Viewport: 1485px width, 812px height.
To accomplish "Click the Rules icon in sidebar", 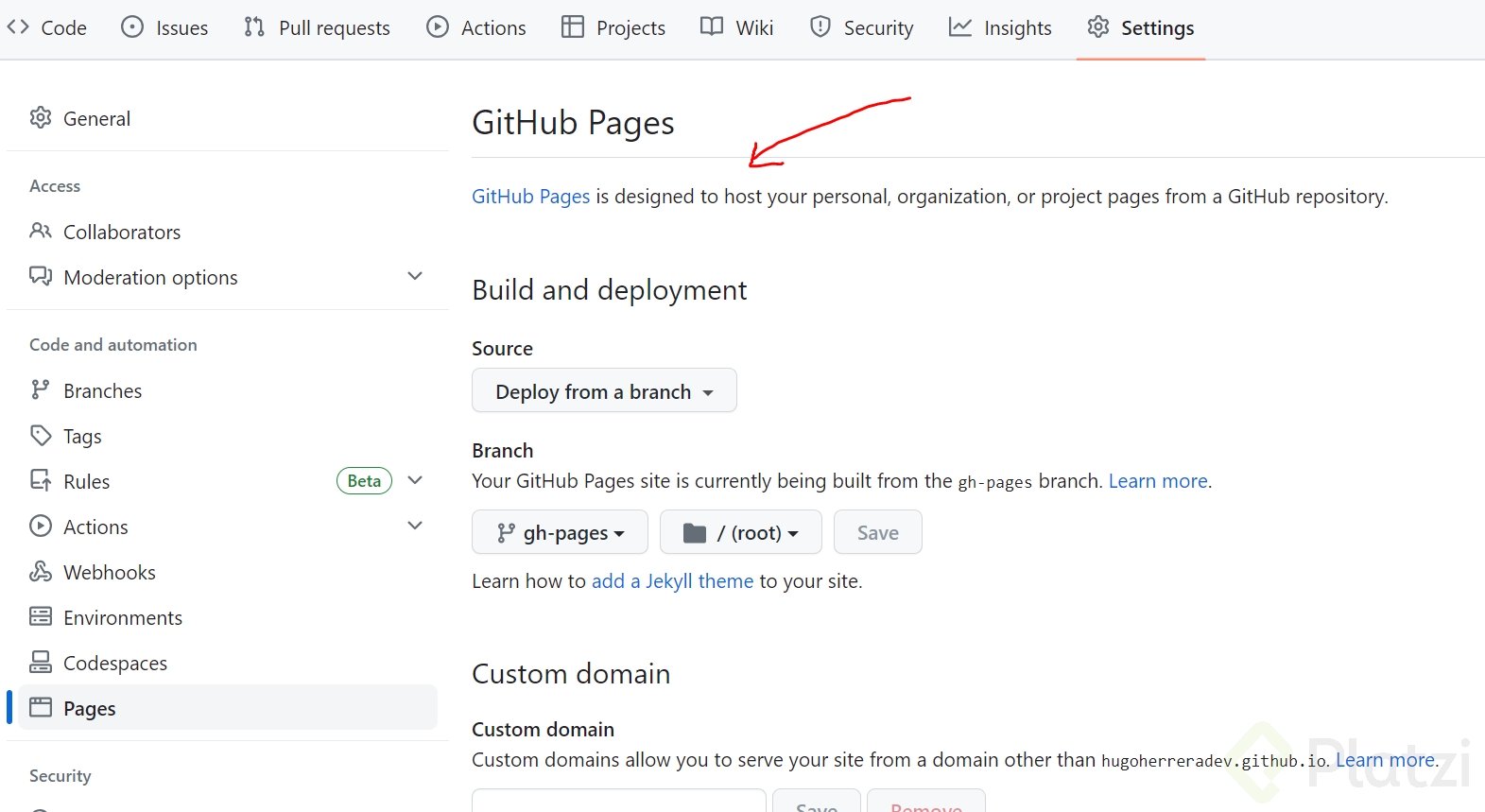I will pos(41,481).
